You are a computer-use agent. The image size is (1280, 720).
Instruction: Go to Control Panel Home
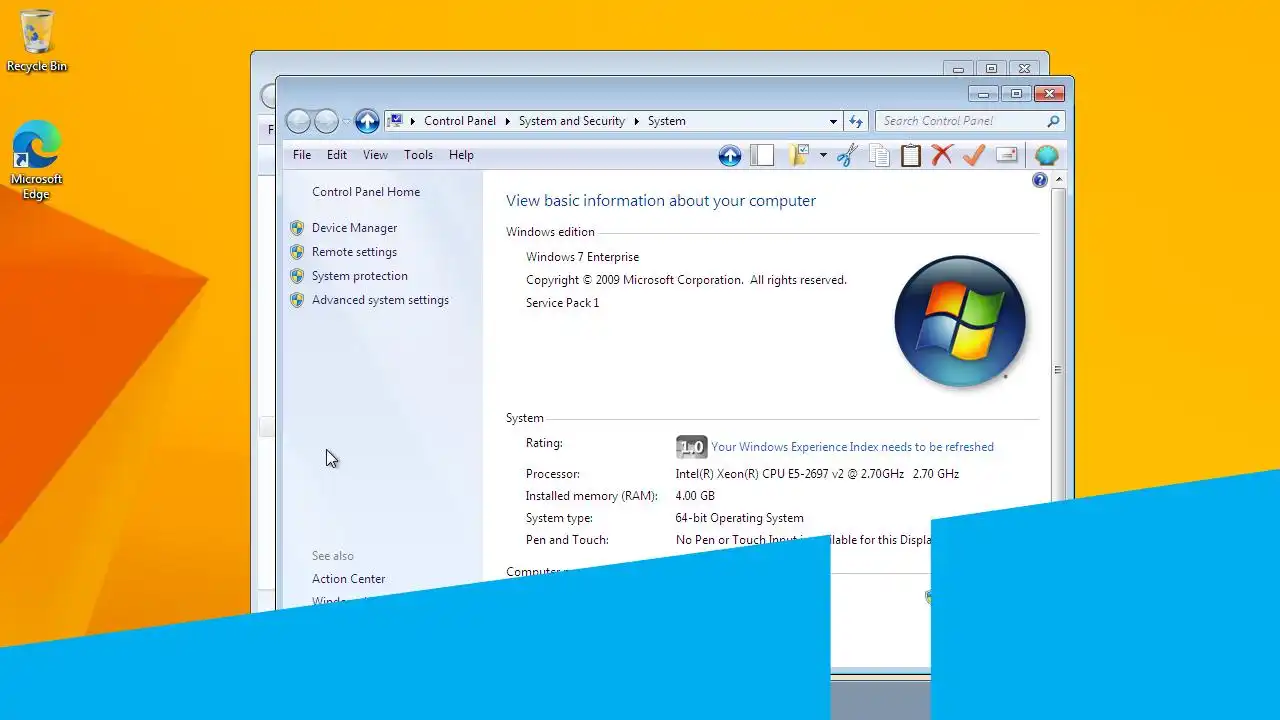(366, 192)
